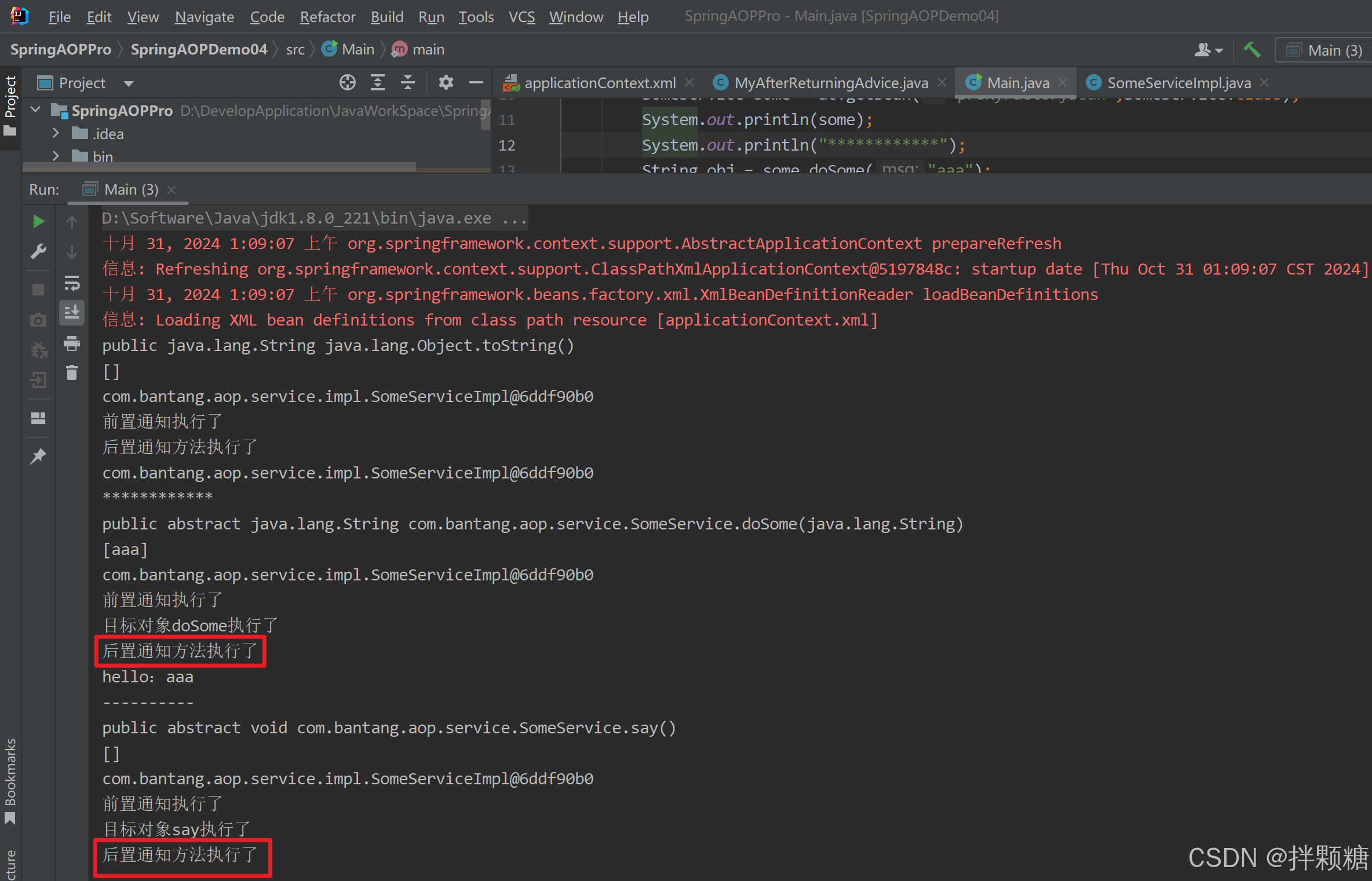This screenshot has height=881, width=1372.
Task: Click SpringAOPDemo04 in breadcrumb
Action: tap(199, 50)
